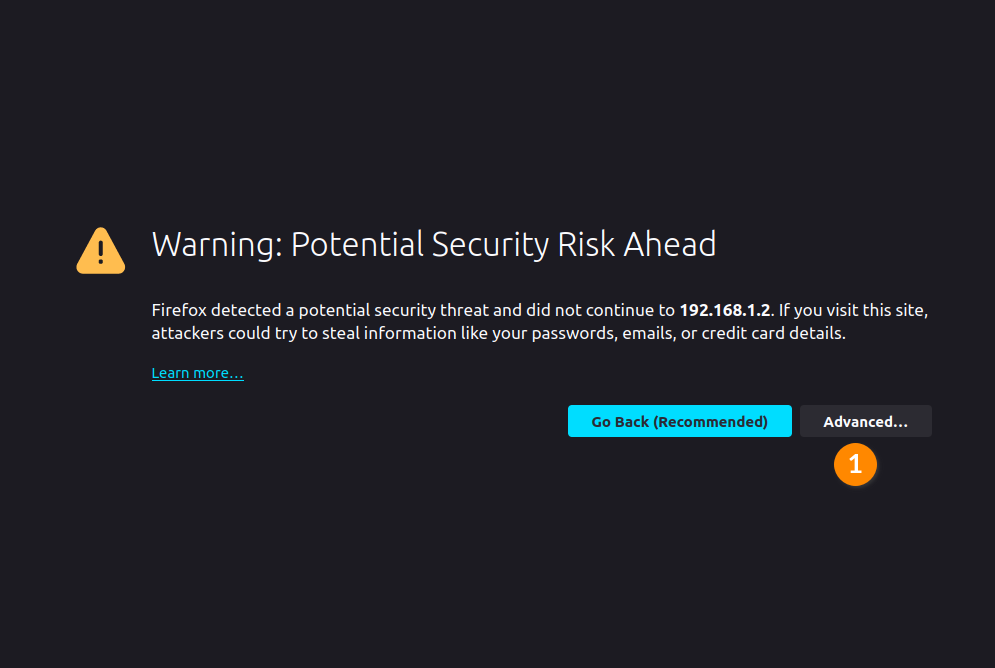Click the word "Security" in the heading
The width and height of the screenshot is (995, 668).
(490, 245)
